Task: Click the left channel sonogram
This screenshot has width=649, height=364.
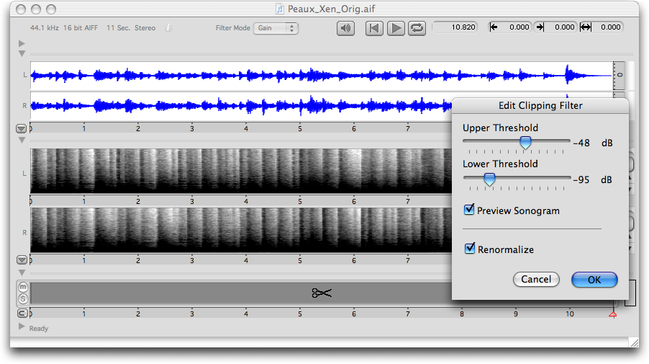Action: coord(241,171)
